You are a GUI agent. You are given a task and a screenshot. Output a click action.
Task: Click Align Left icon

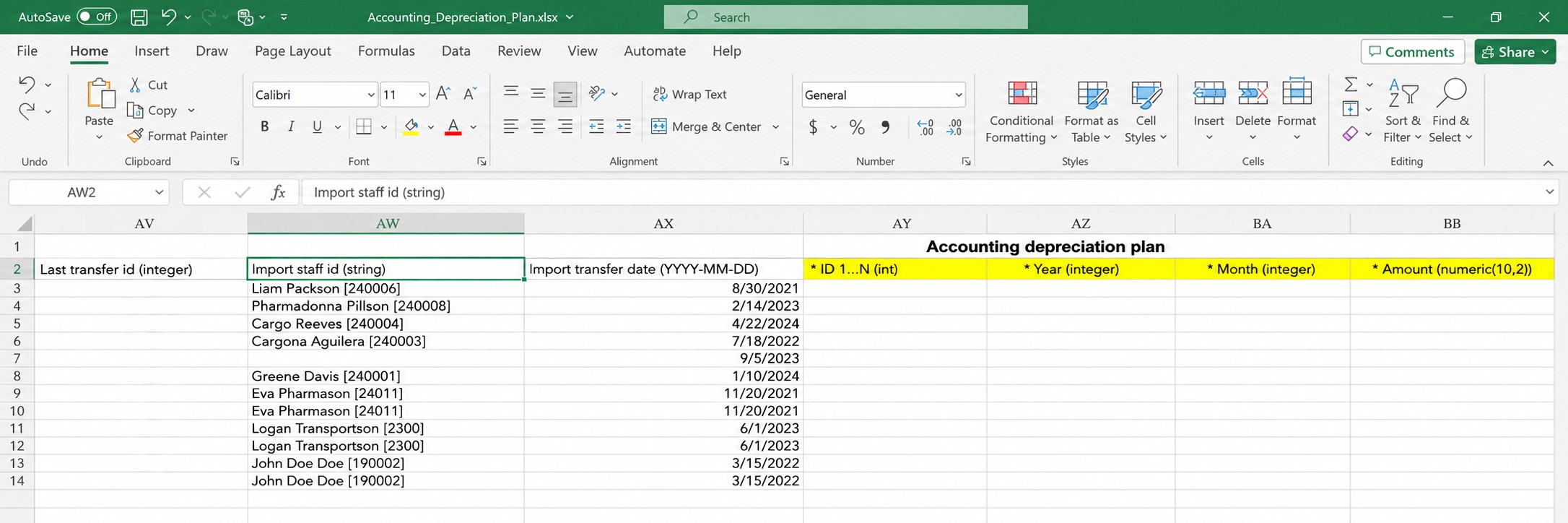[x=511, y=126]
